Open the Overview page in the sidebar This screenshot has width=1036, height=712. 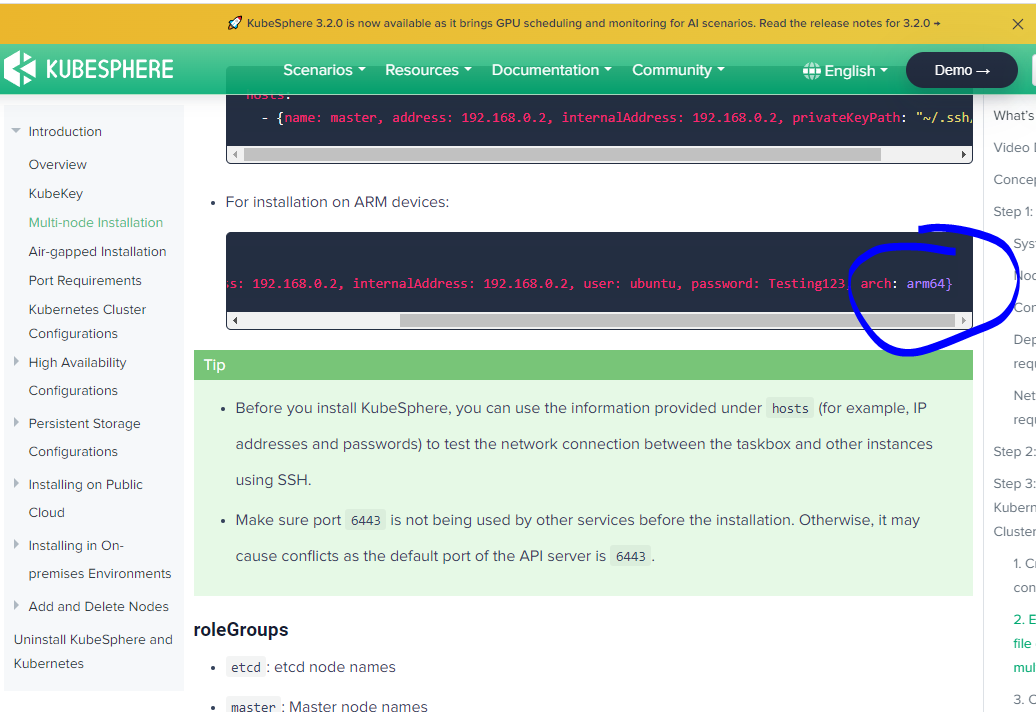tap(57, 164)
